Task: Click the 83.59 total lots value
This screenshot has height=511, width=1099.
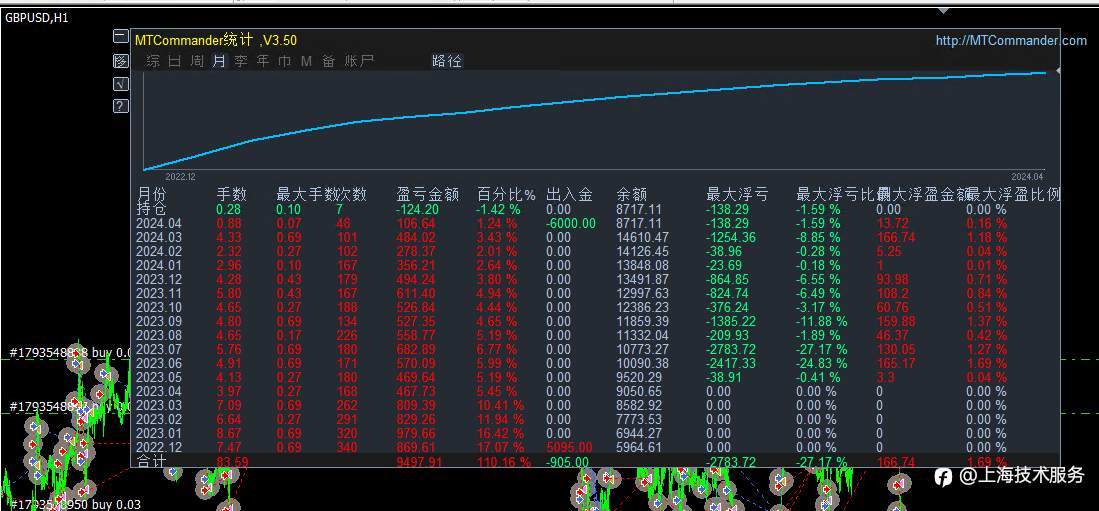Action: (231, 462)
